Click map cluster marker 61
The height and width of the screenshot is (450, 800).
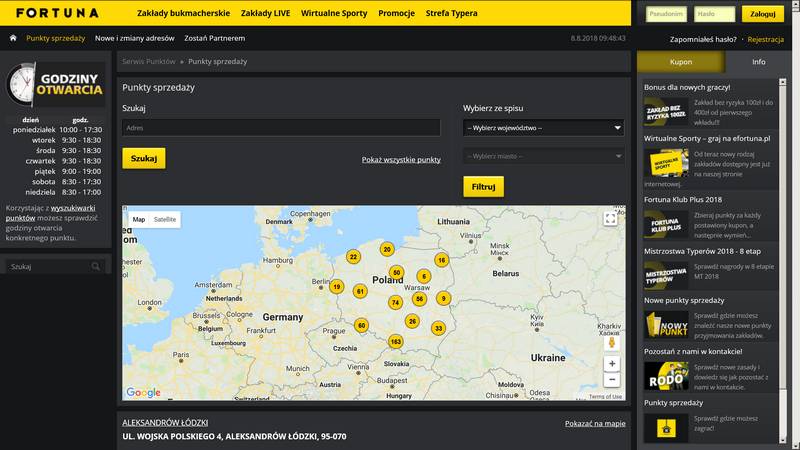click(360, 291)
